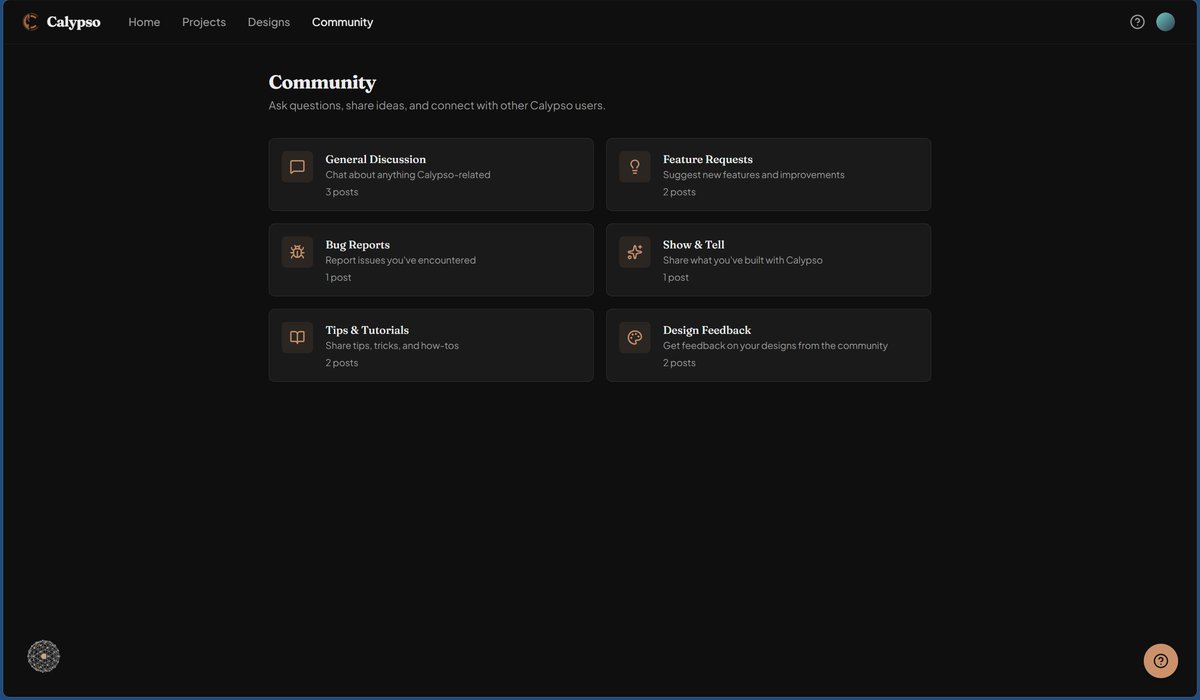Image resolution: width=1200 pixels, height=700 pixels.
Task: Click the "Ask questions, share ideas" subtitle
Action: [437, 105]
